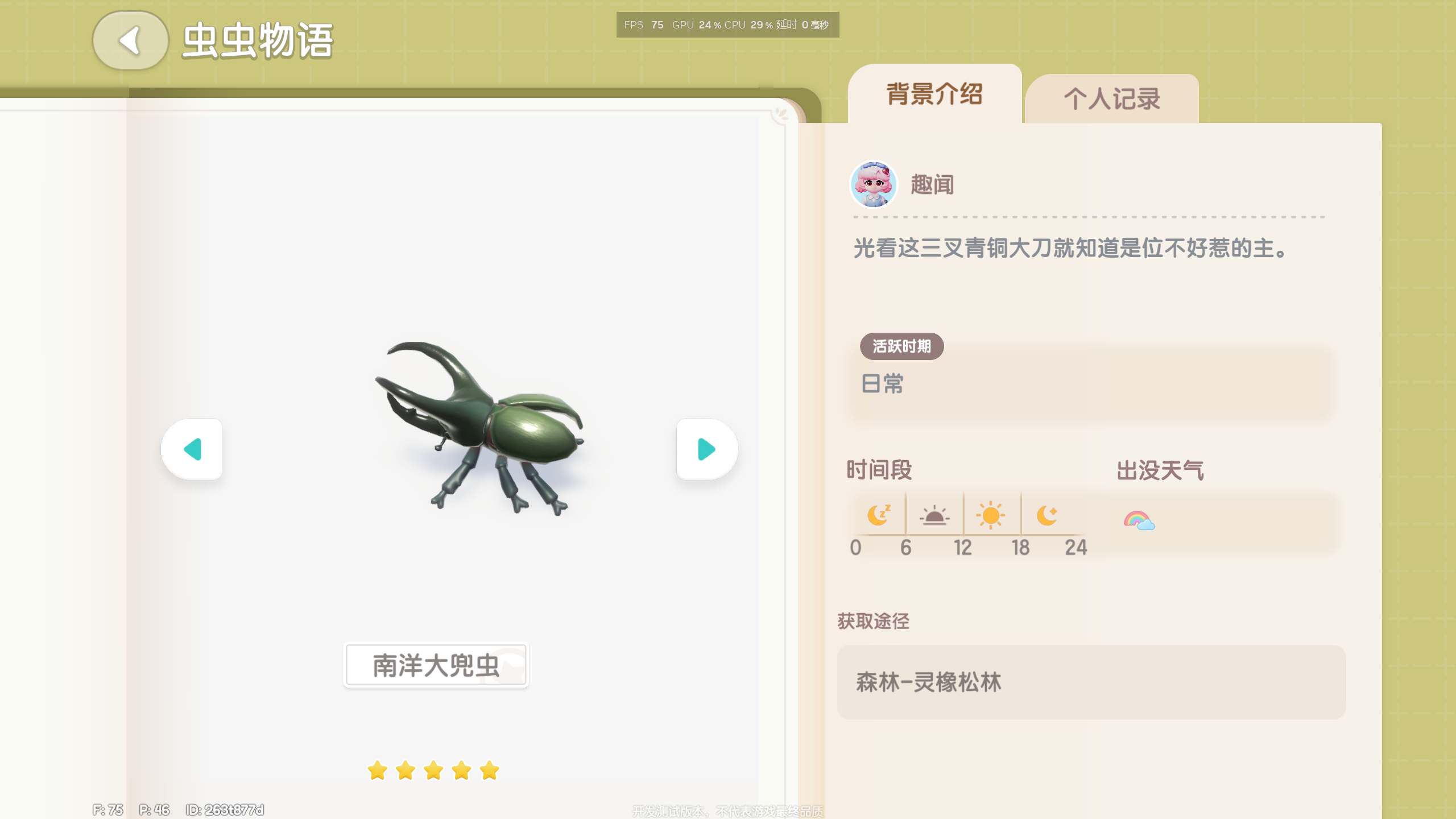Click the sunrise morning time icon

(x=934, y=515)
